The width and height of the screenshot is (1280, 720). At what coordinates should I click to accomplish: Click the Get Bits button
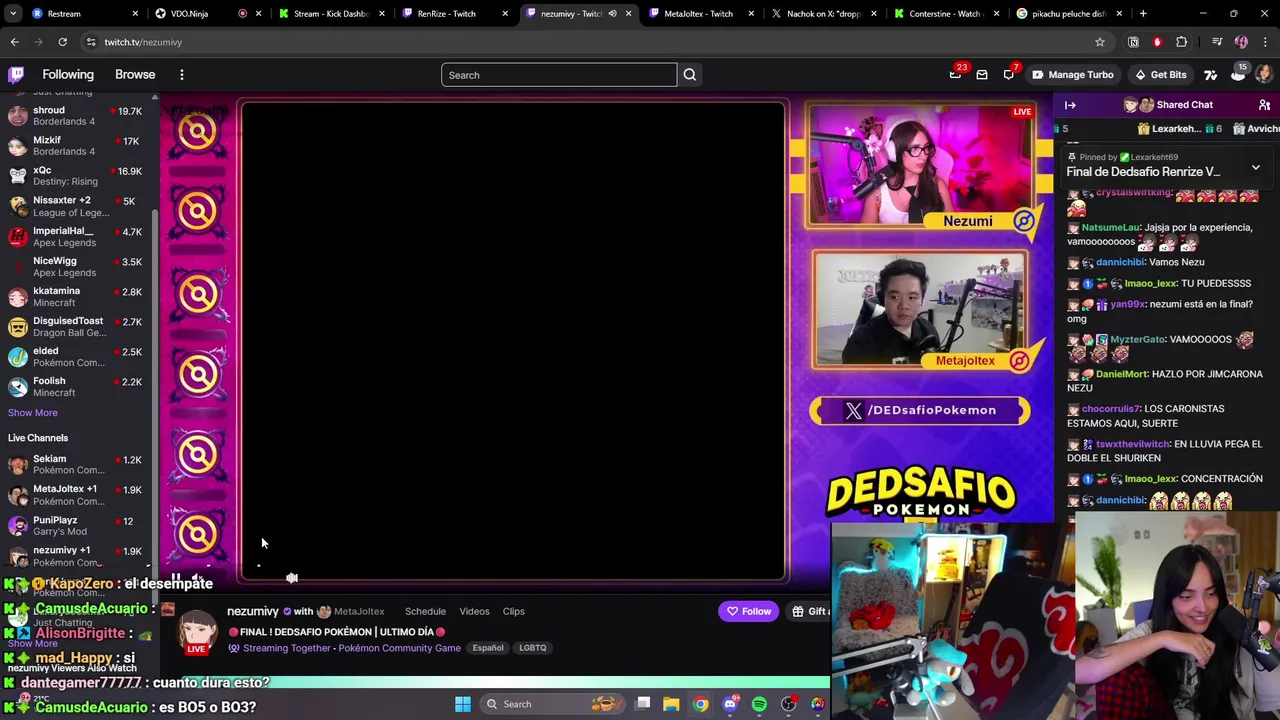pyautogui.click(x=1159, y=75)
